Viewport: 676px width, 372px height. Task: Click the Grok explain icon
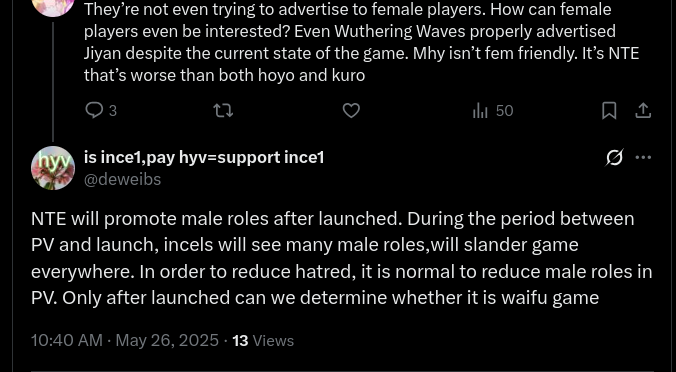click(x=614, y=158)
